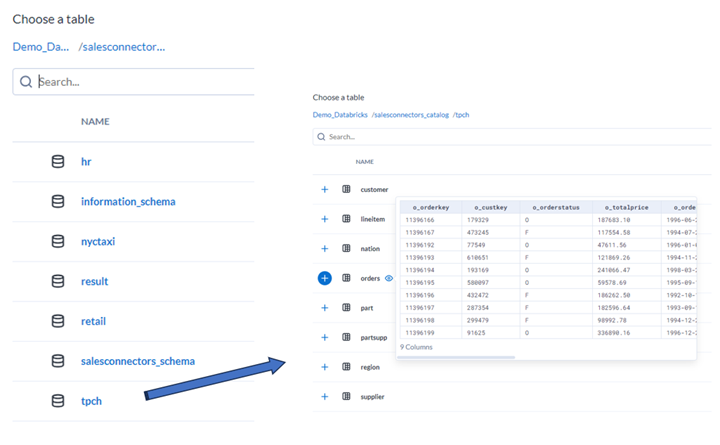Select the supplier table name
The width and height of the screenshot is (720, 445).
pos(372,397)
